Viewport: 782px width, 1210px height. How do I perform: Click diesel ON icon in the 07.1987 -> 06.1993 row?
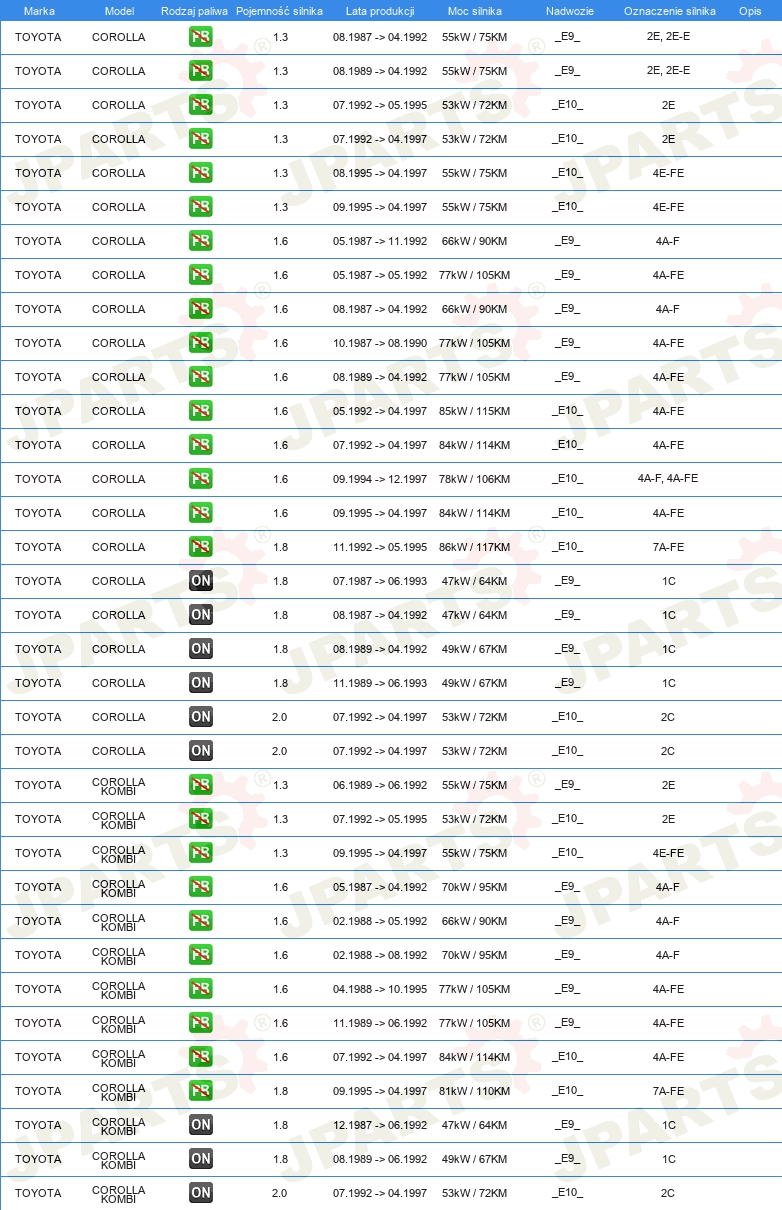[201, 581]
